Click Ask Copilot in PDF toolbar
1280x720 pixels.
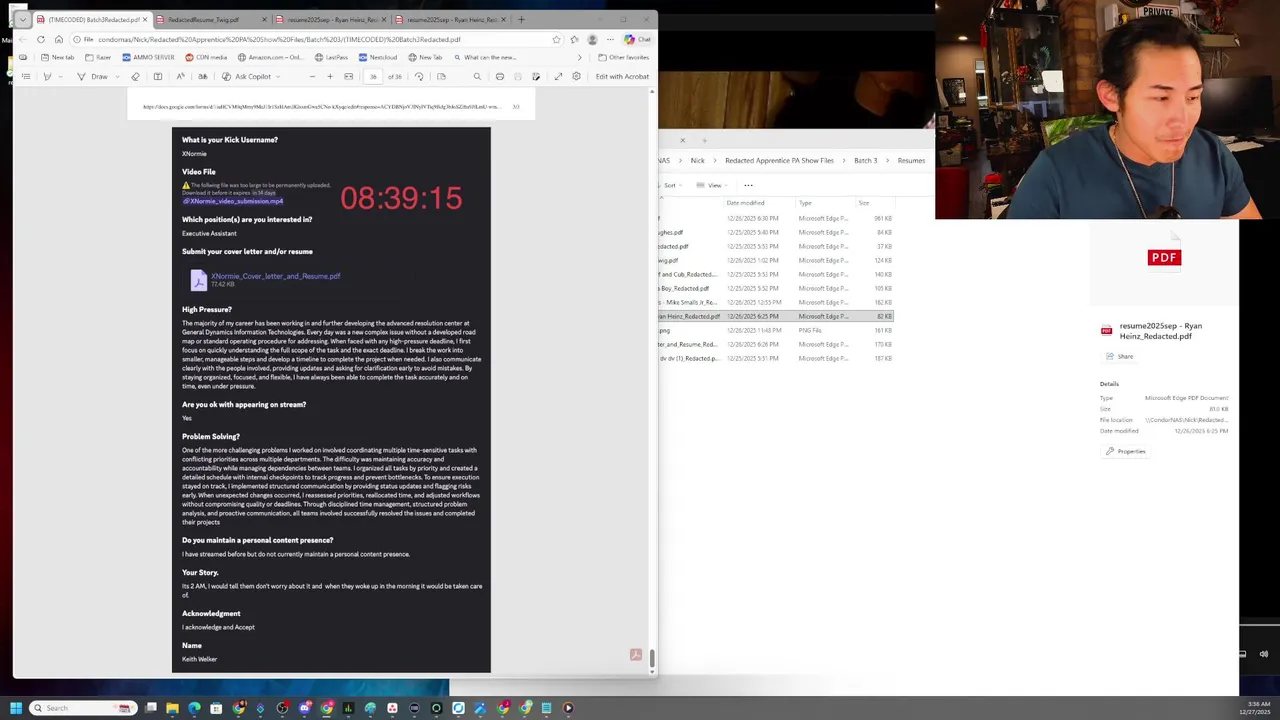coord(247,76)
